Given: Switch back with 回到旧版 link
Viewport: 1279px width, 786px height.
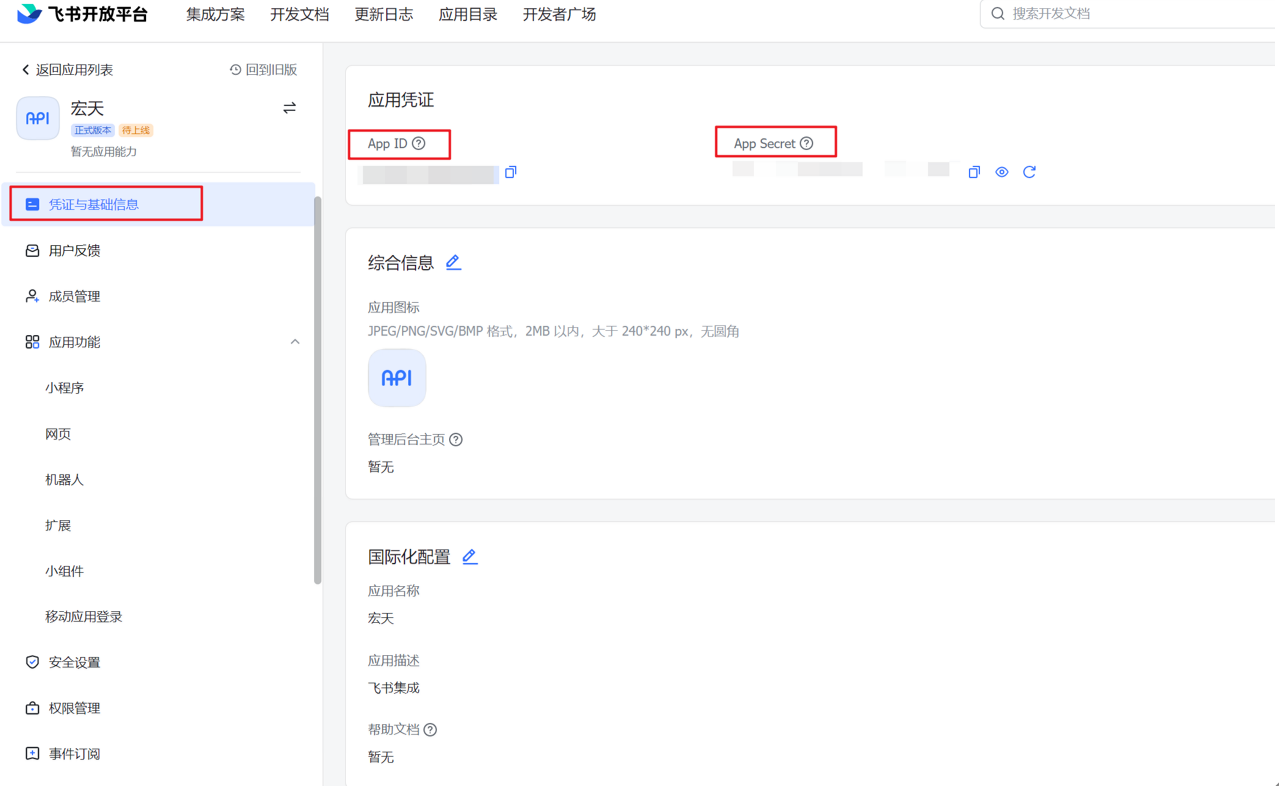Looking at the screenshot, I should pyautogui.click(x=263, y=70).
